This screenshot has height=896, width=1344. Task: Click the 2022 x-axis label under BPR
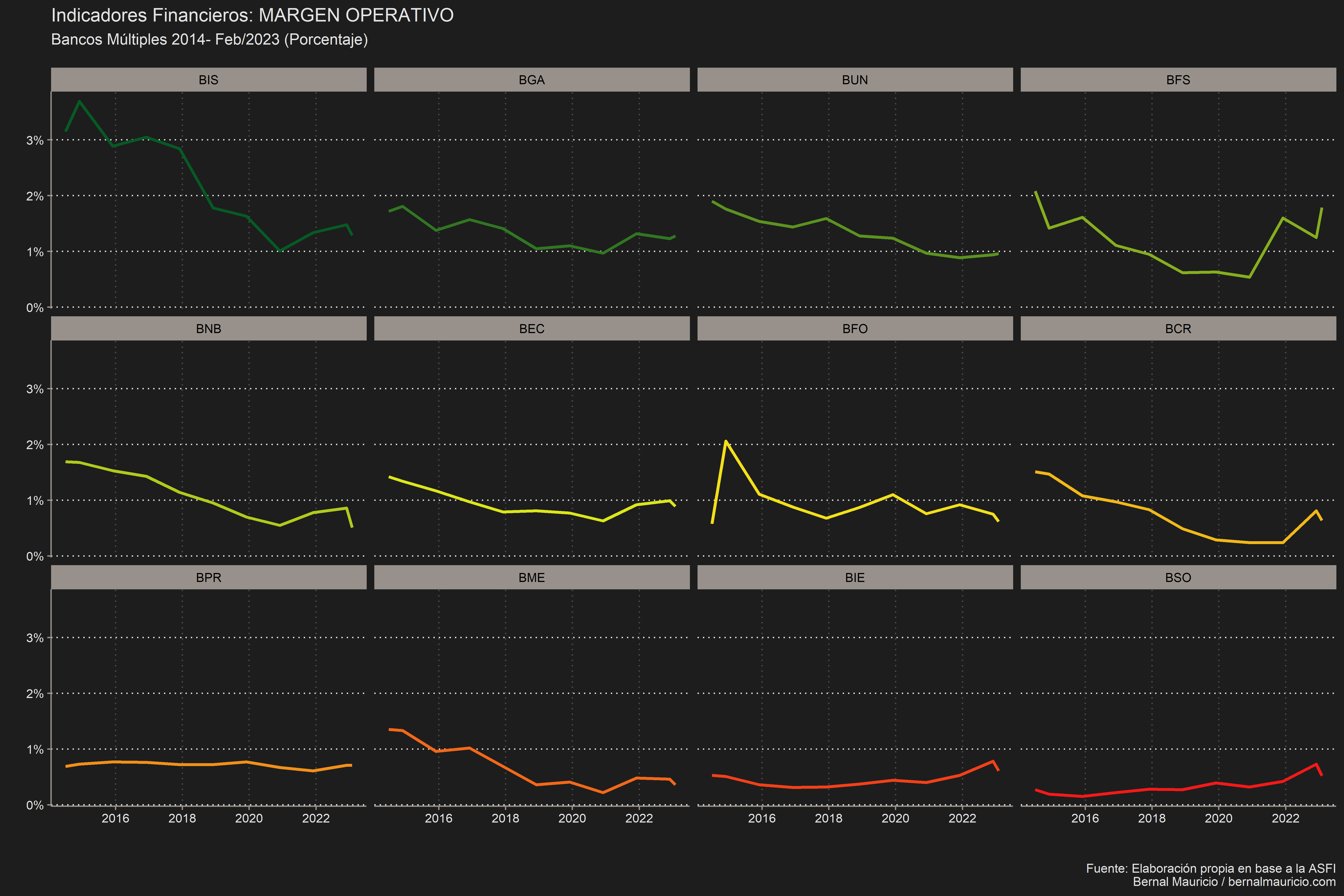click(x=316, y=818)
